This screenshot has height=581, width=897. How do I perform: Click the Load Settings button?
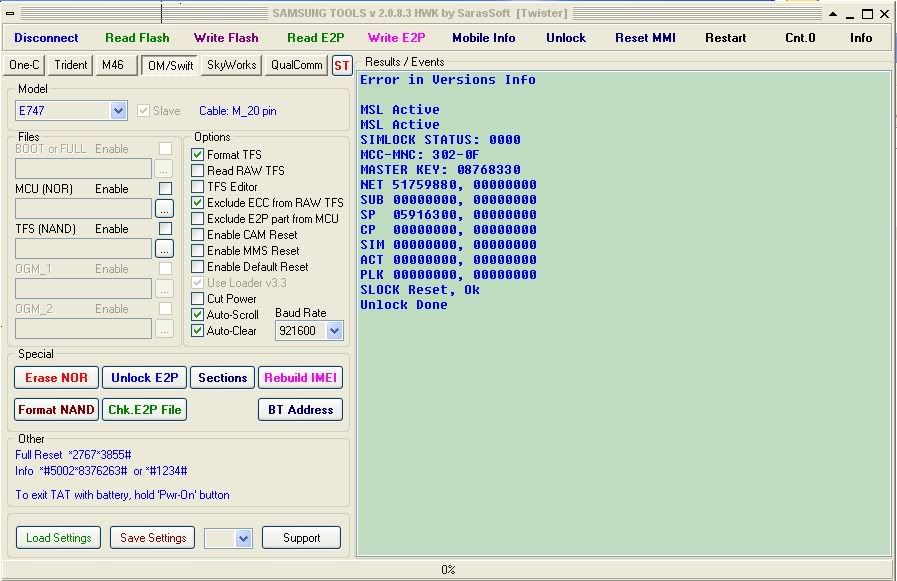click(x=58, y=538)
